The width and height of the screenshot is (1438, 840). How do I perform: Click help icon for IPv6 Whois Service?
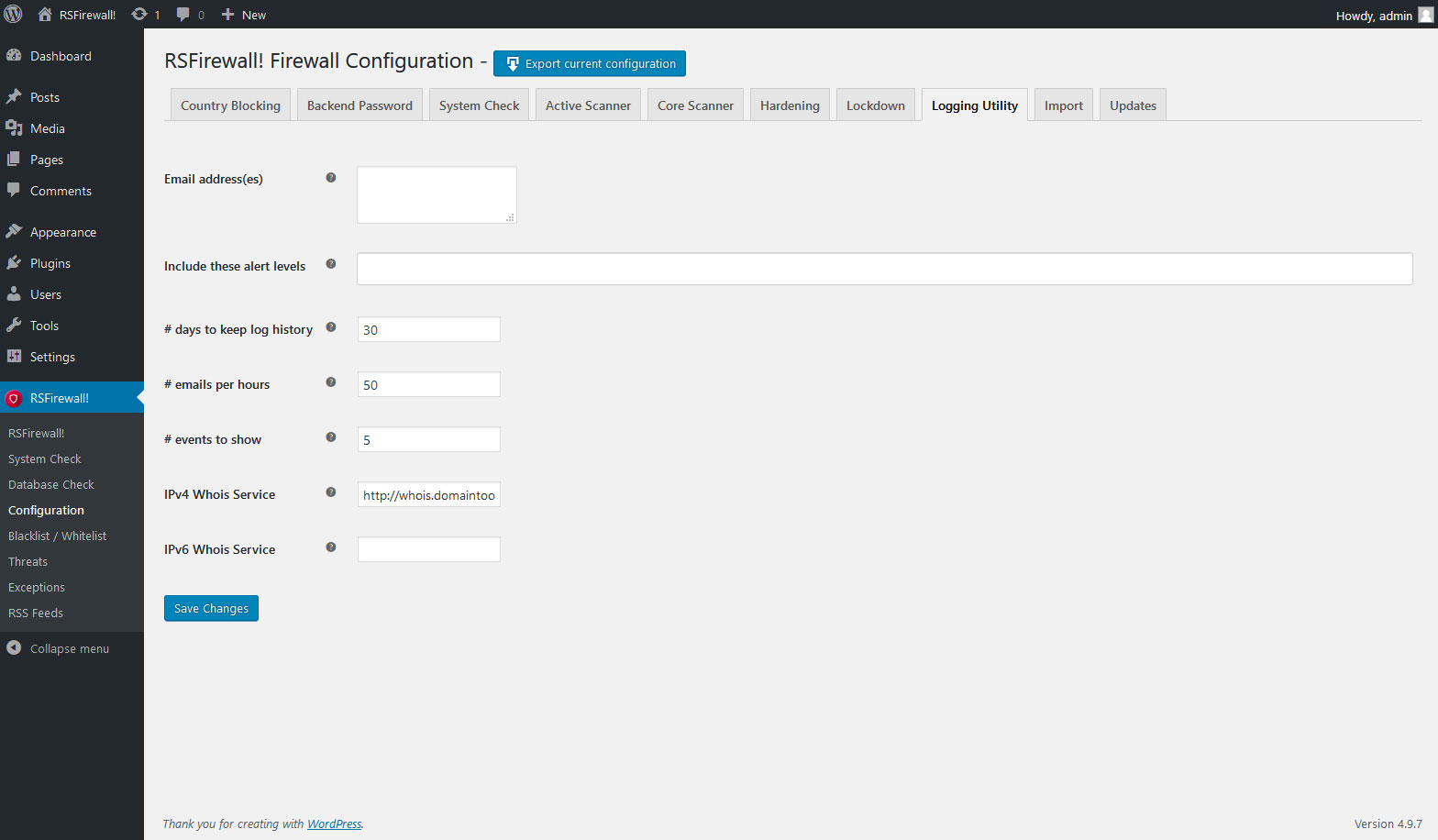(x=331, y=547)
